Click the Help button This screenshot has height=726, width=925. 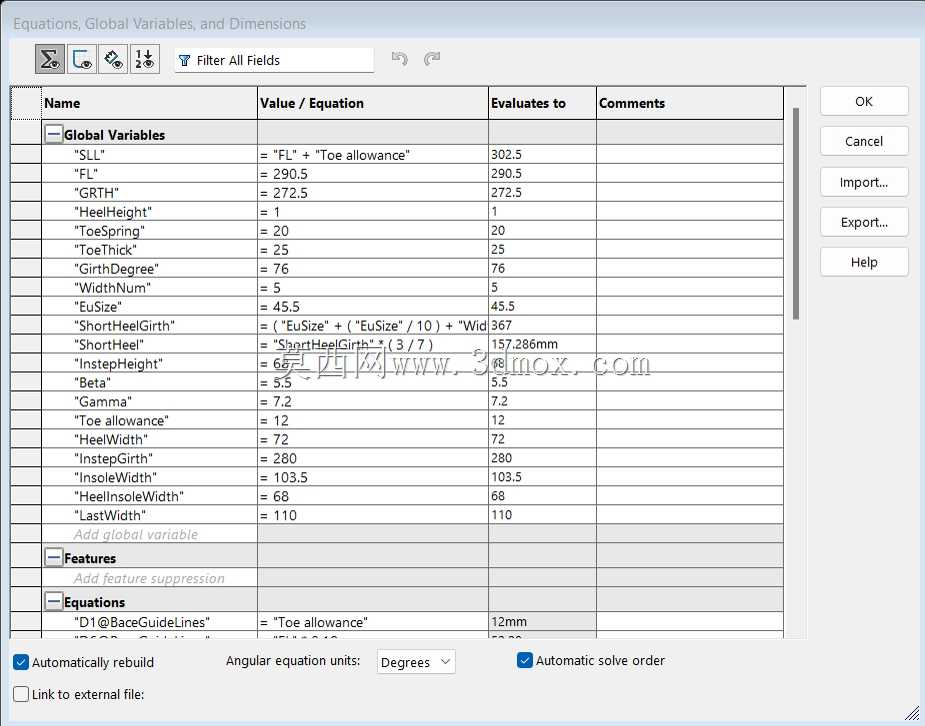point(864,262)
